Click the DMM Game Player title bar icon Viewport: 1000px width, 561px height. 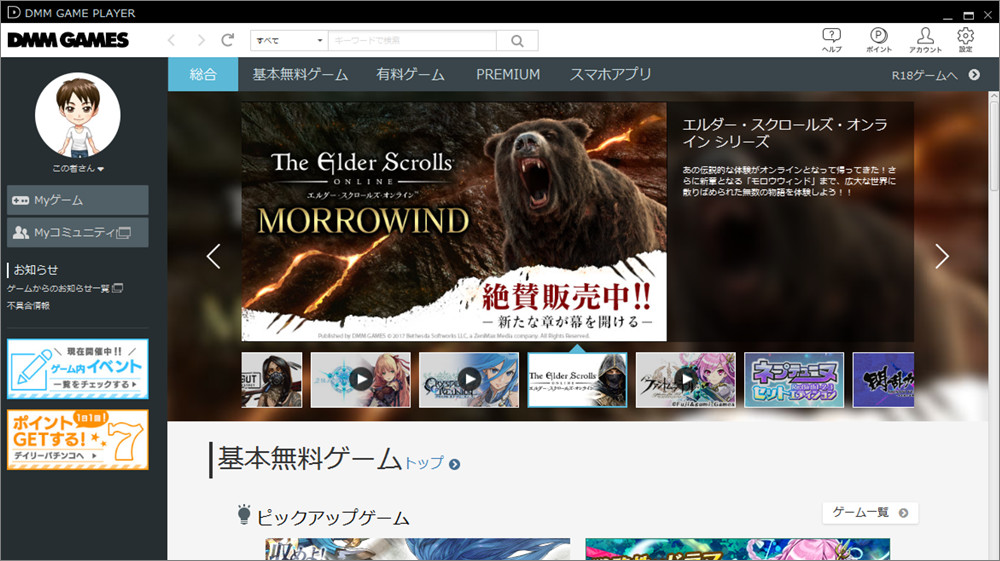click(x=13, y=12)
